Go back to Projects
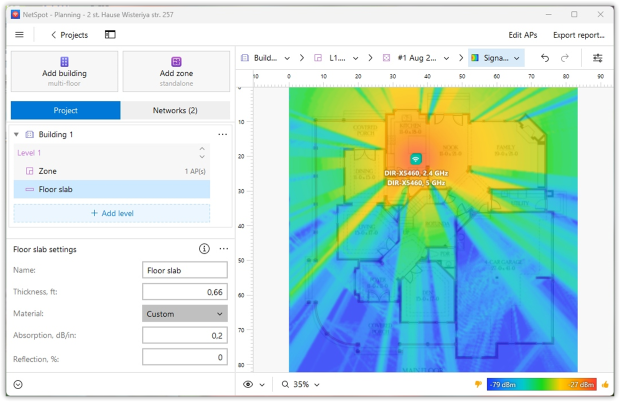 pyautogui.click(x=70, y=35)
